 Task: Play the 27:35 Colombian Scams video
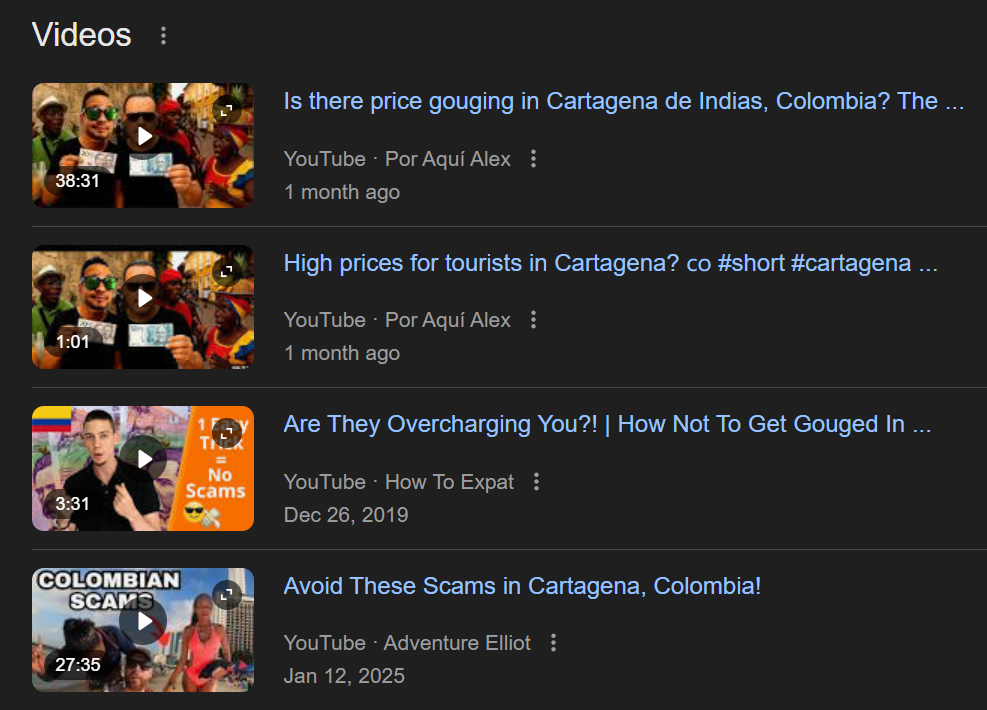(144, 621)
